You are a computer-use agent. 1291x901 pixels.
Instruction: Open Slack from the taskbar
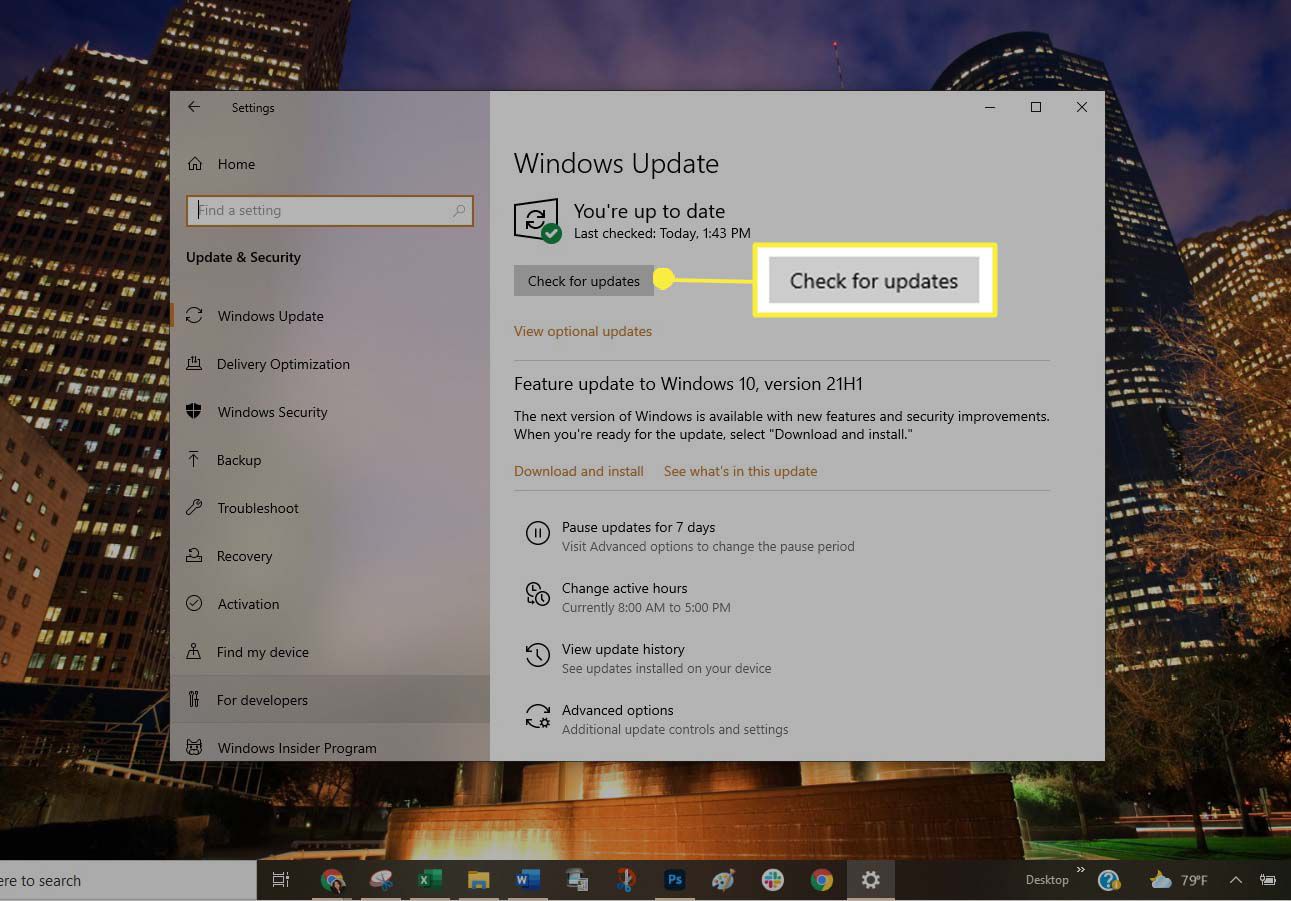(x=772, y=880)
